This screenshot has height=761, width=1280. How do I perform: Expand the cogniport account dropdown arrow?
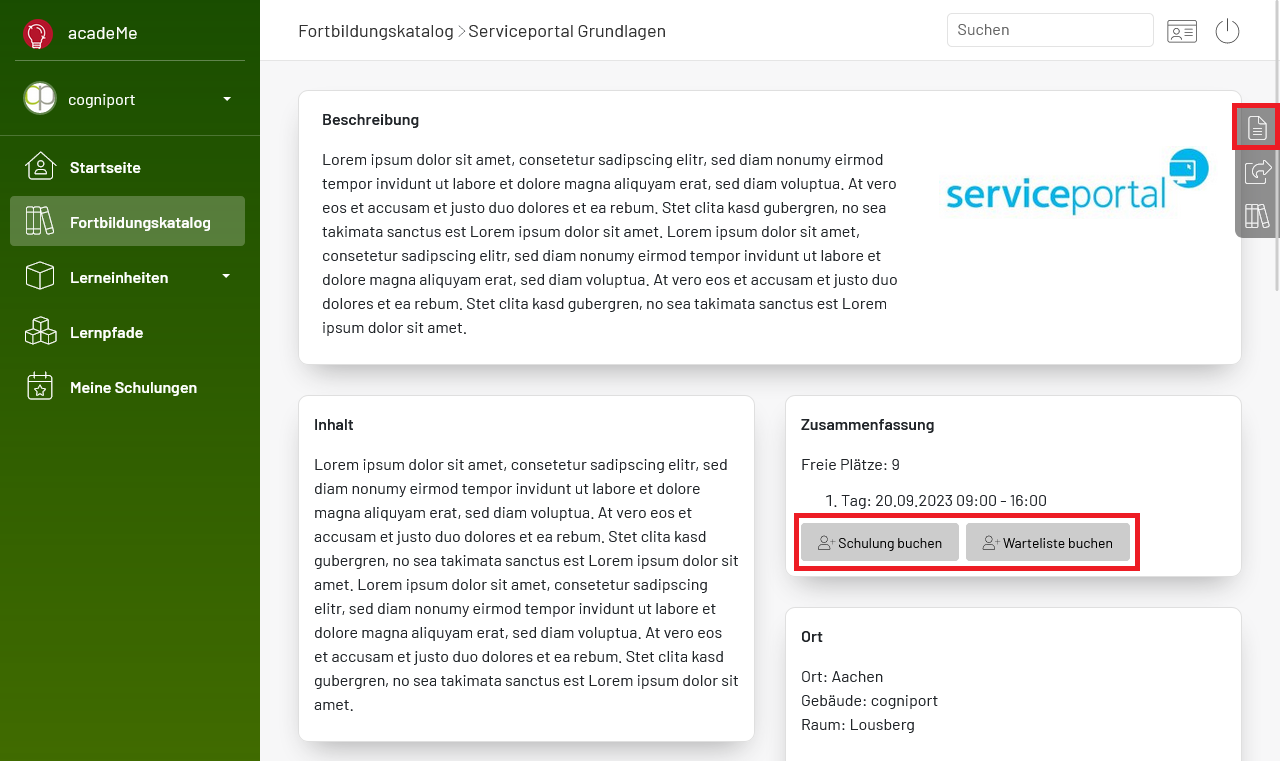click(x=227, y=99)
